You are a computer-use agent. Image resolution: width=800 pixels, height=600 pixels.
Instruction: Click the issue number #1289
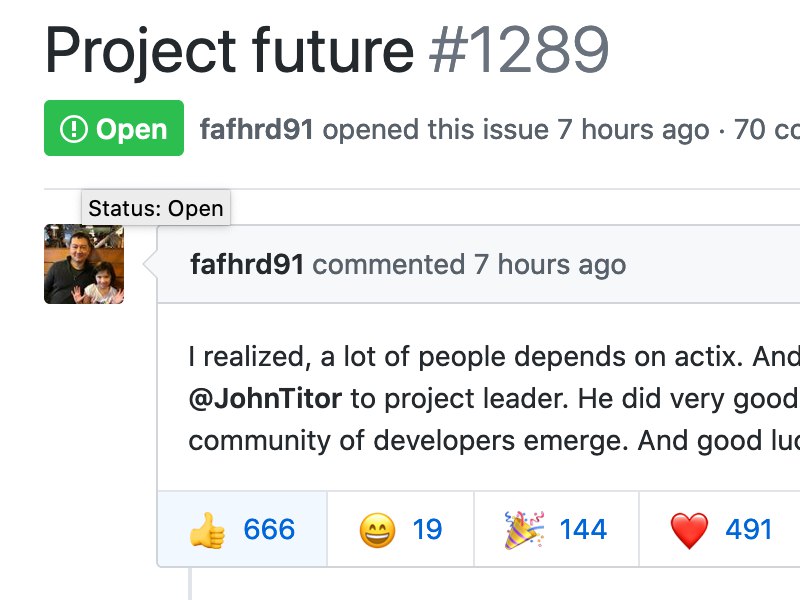click(x=519, y=48)
